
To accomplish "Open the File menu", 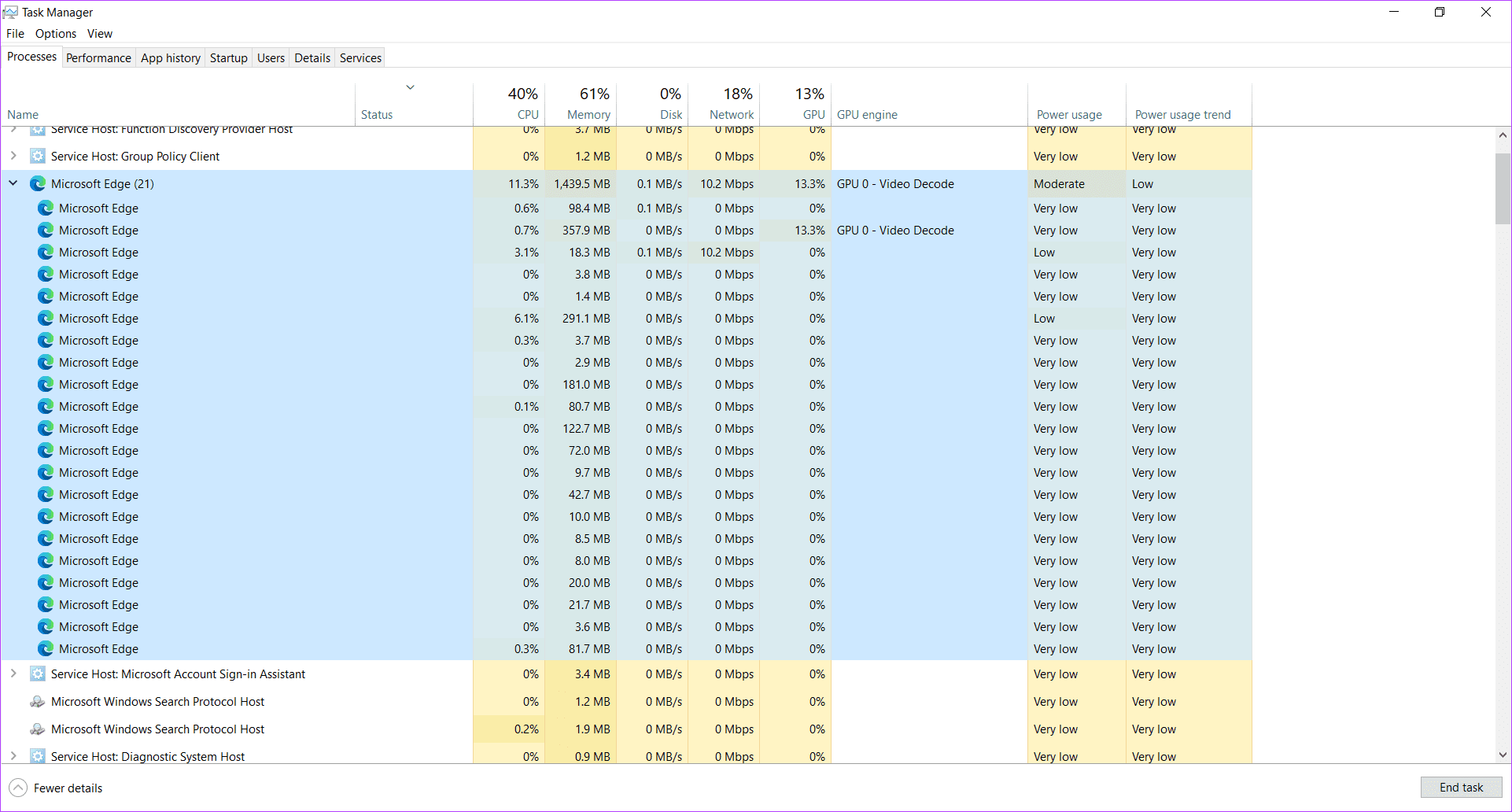I will [x=15, y=33].
